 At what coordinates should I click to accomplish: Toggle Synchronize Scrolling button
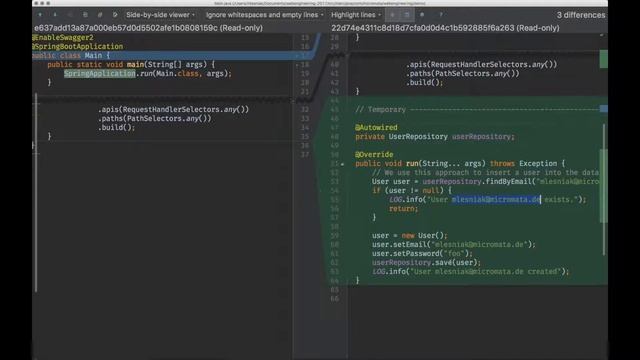click(x=407, y=15)
